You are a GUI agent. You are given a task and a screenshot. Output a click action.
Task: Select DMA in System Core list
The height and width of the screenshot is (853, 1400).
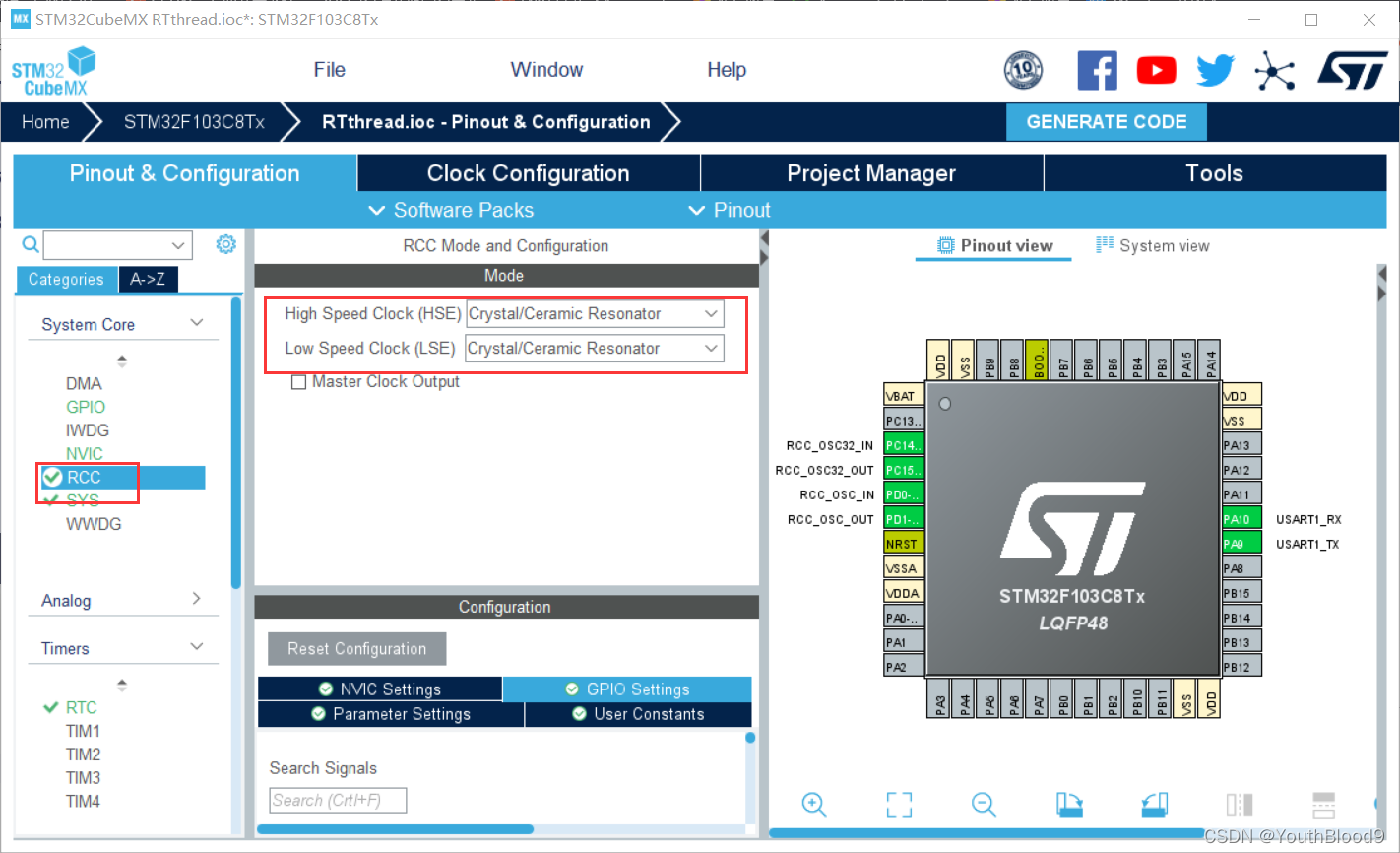(84, 383)
